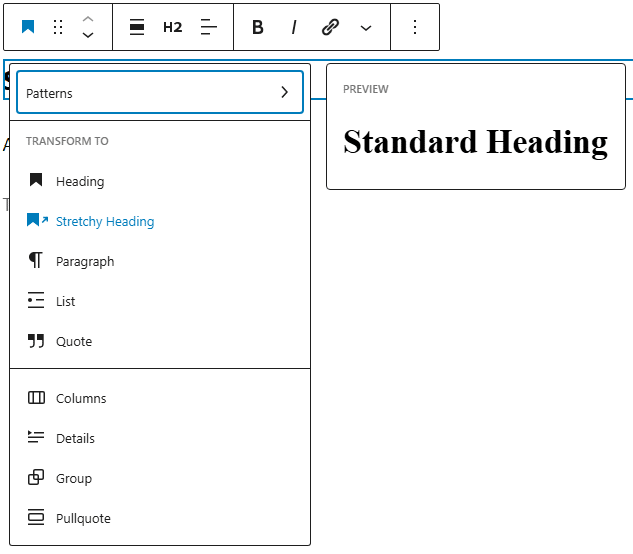Wrap block in a Group
This screenshot has height=554, width=633.
pyautogui.click(x=160, y=478)
